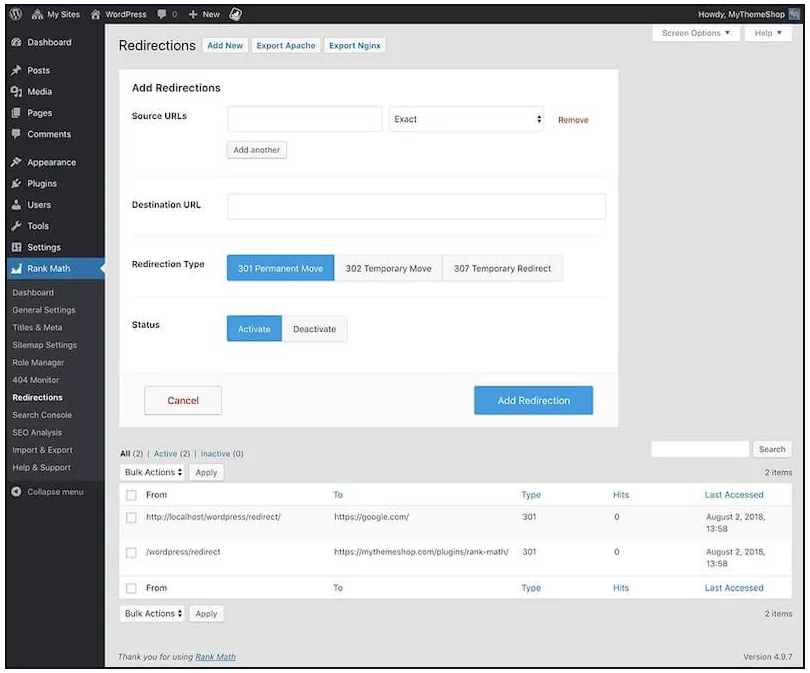Screen dimensions: 810x673
Task: Tick the select-all checkbox in table footer
Action: tap(131, 588)
